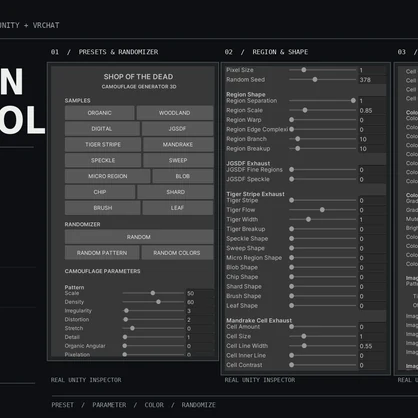Screen dimensions: 418x418
Task: Click the RANDOM COLORS button
Action: [177, 253]
